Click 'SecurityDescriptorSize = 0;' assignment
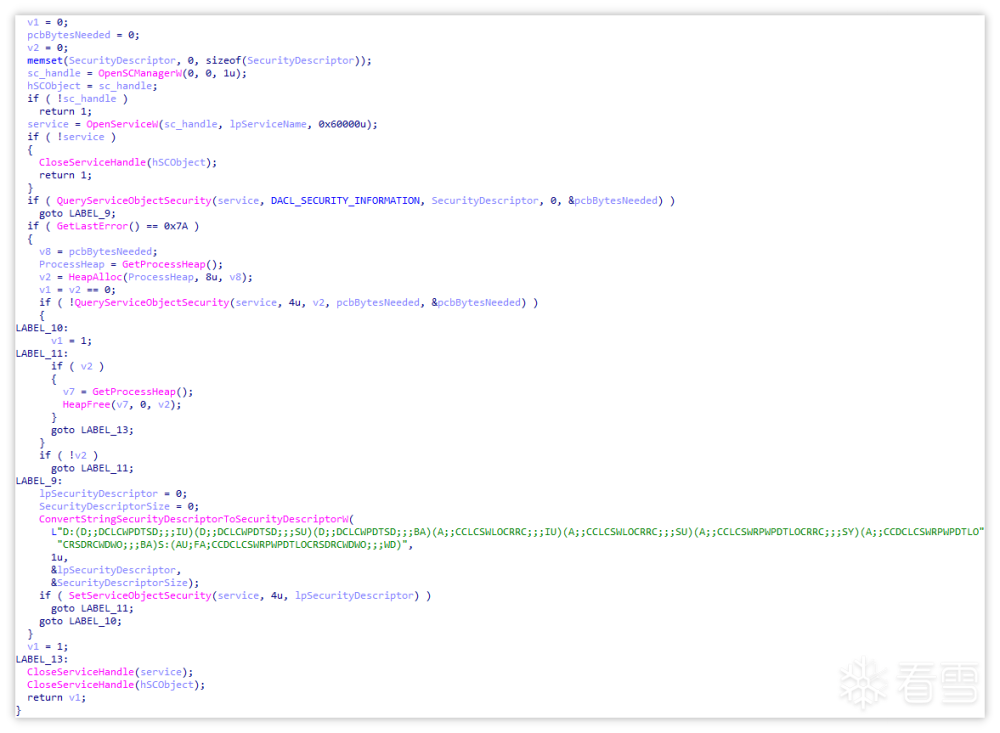The height and width of the screenshot is (733, 1000). [x=119, y=507]
